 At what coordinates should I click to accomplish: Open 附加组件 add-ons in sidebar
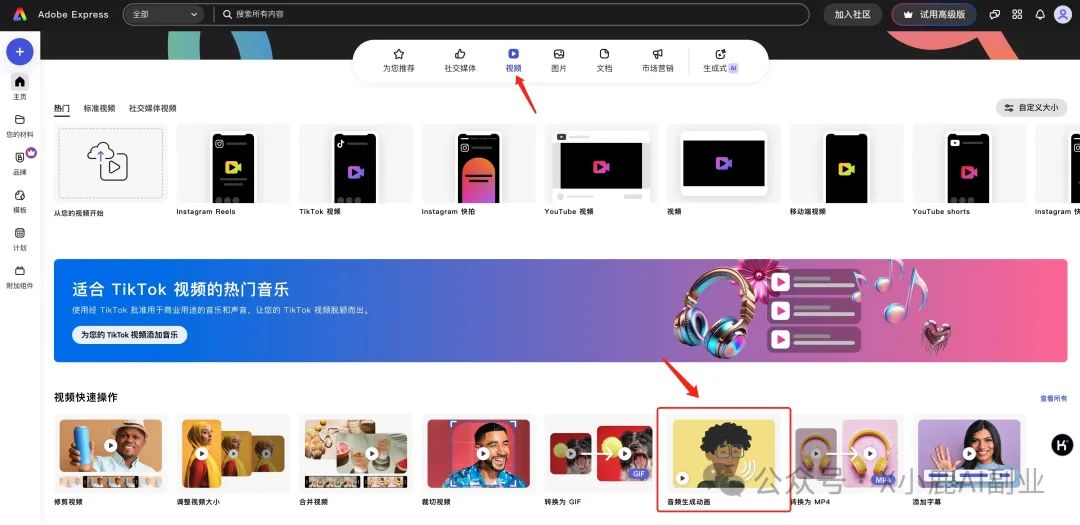pos(19,277)
